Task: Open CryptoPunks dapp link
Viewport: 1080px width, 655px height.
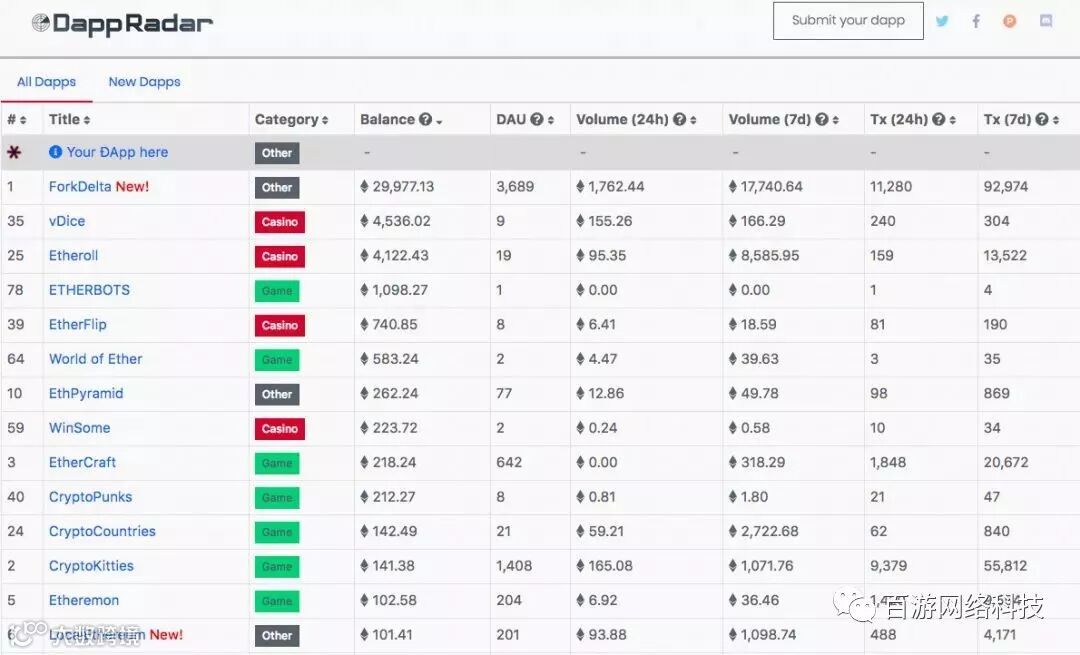Action: coord(90,497)
